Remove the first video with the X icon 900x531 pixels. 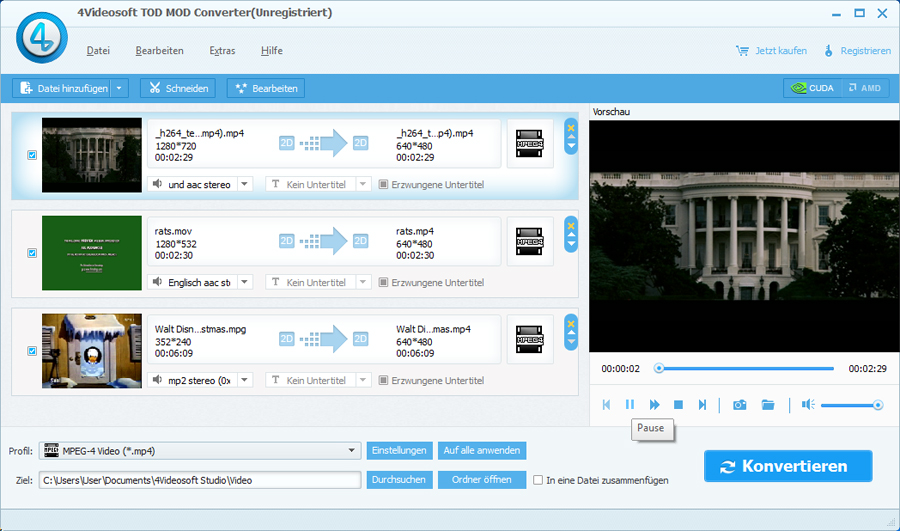571,127
